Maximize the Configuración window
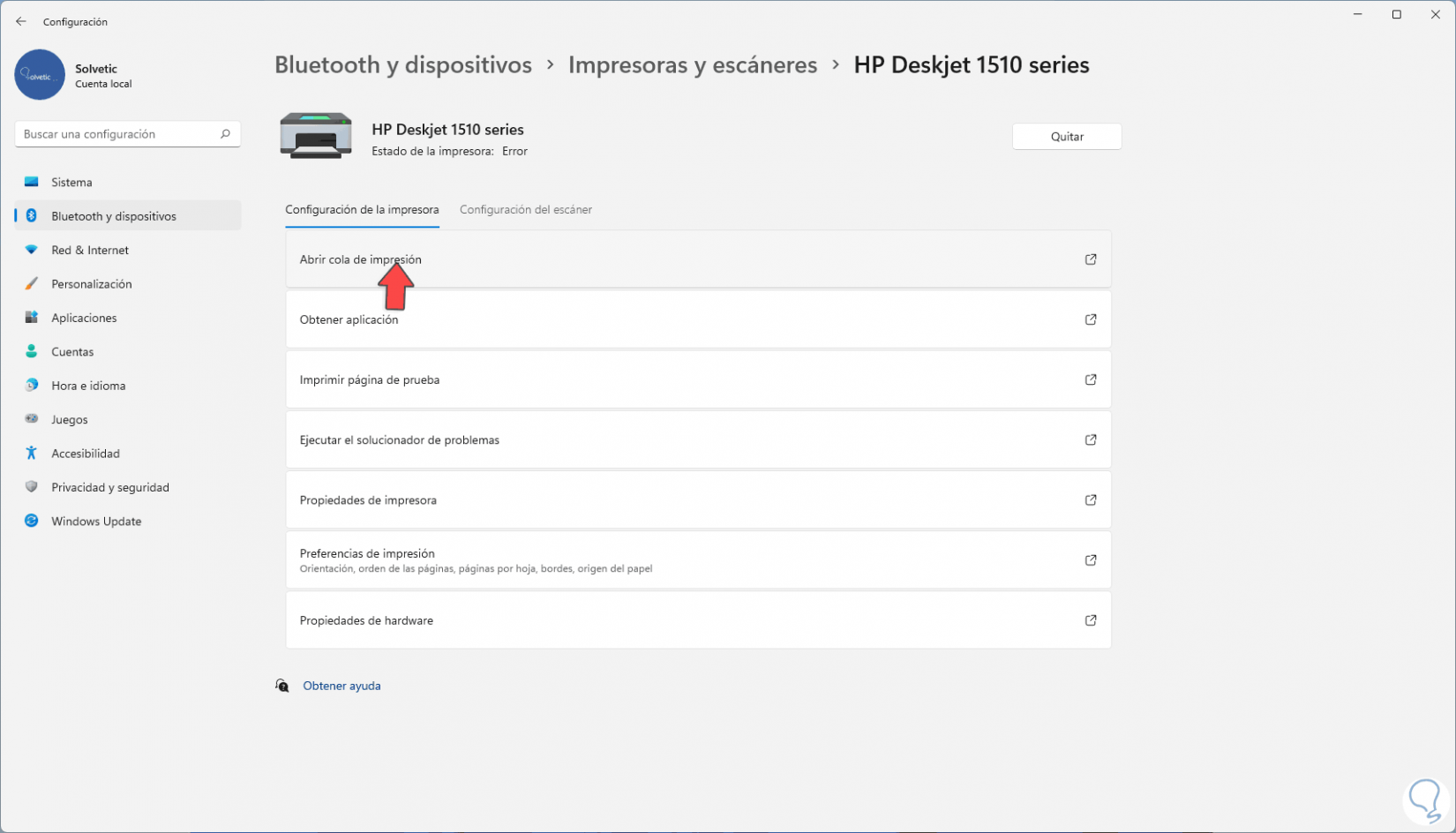The width and height of the screenshot is (1456, 833). pos(1397,15)
